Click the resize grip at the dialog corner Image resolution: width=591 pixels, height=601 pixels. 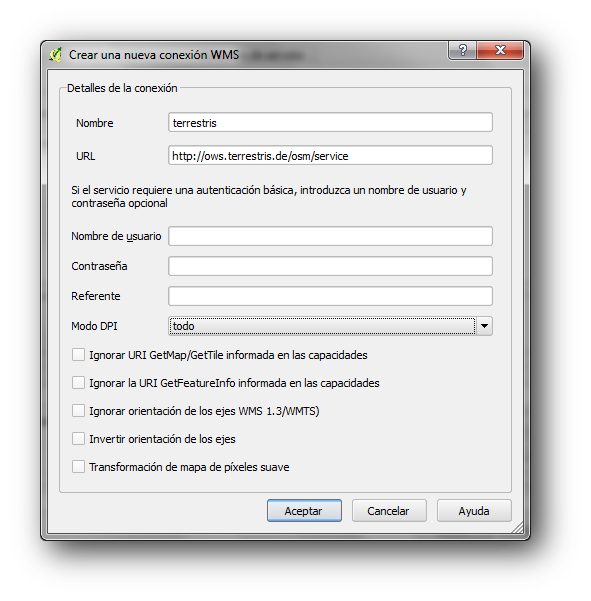pos(517,527)
